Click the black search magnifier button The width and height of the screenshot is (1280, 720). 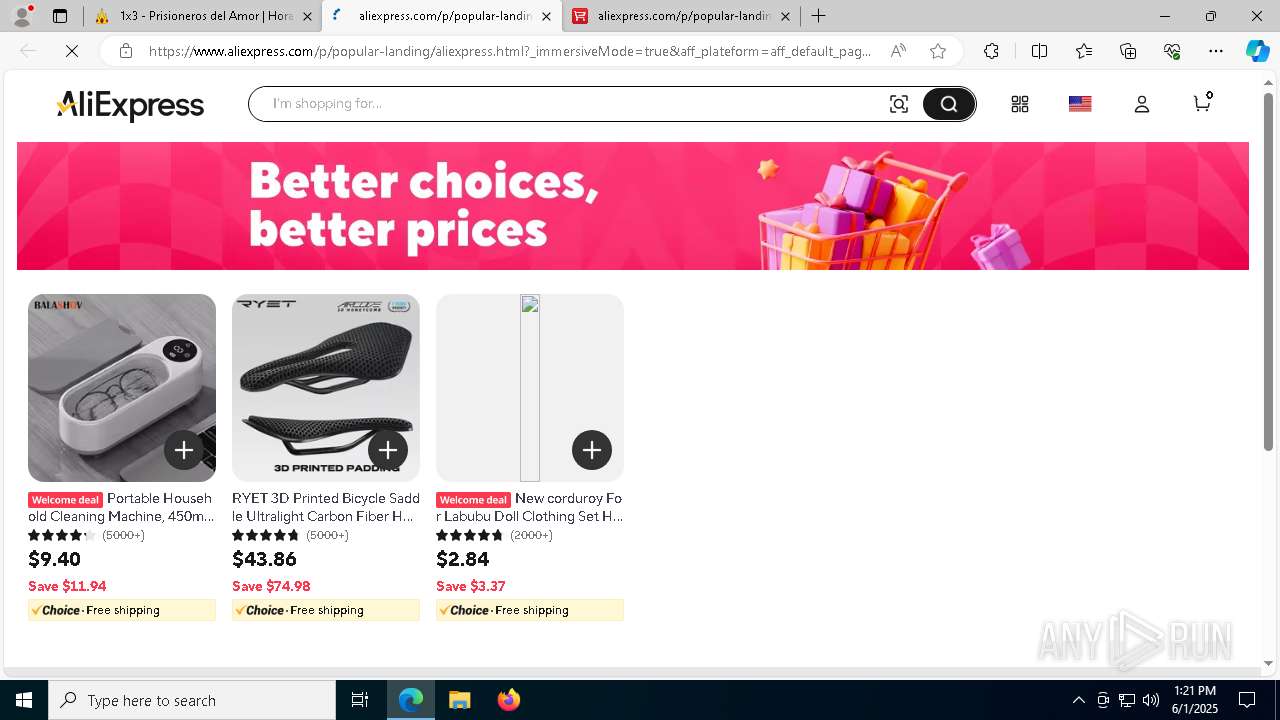(x=948, y=104)
